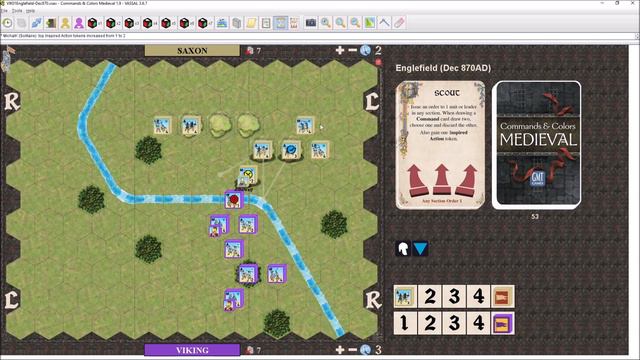Image resolution: width=640 pixels, height=360 pixels.
Task: Toggle the highlighted blue window toolbar icon
Action: 280,23
